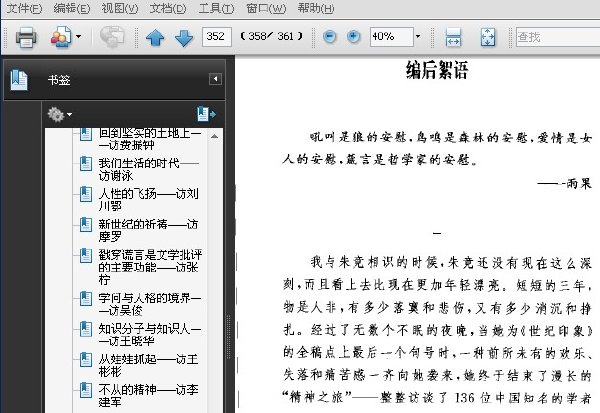Click the fit width scrolling icon
Image resolution: width=600 pixels, height=413 pixels.
tap(453, 37)
